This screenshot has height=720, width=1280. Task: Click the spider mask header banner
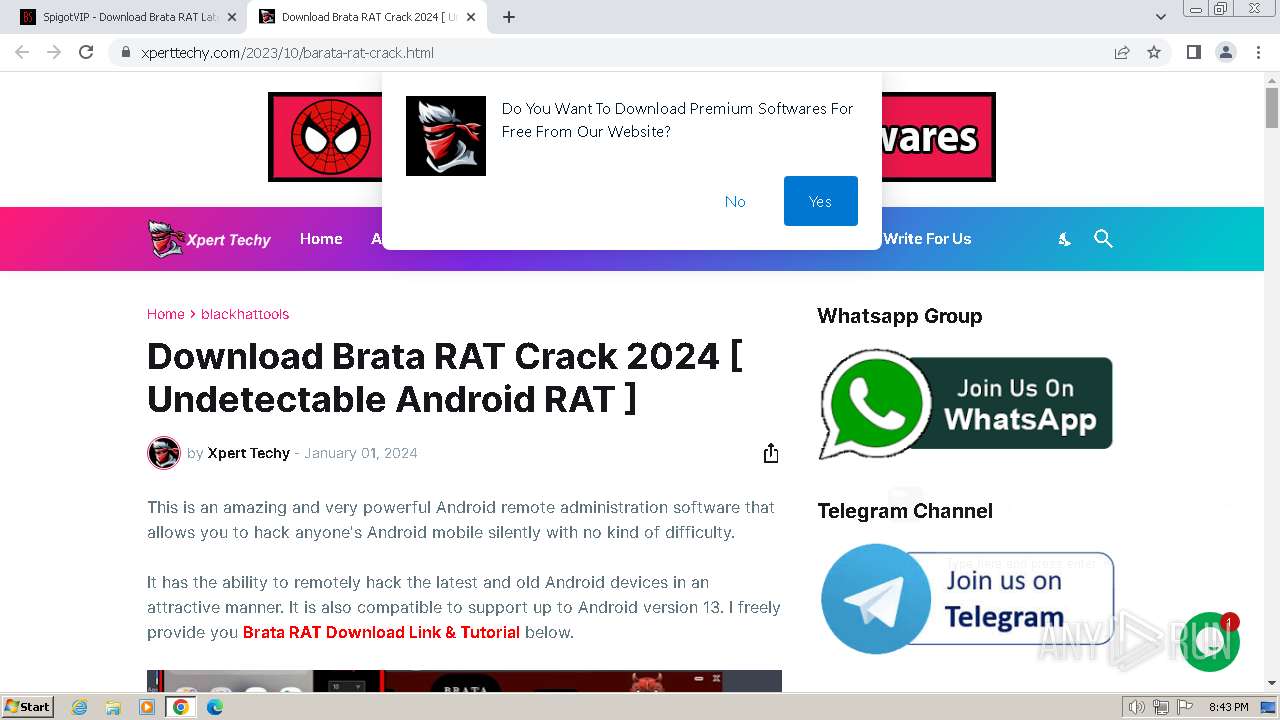324,137
